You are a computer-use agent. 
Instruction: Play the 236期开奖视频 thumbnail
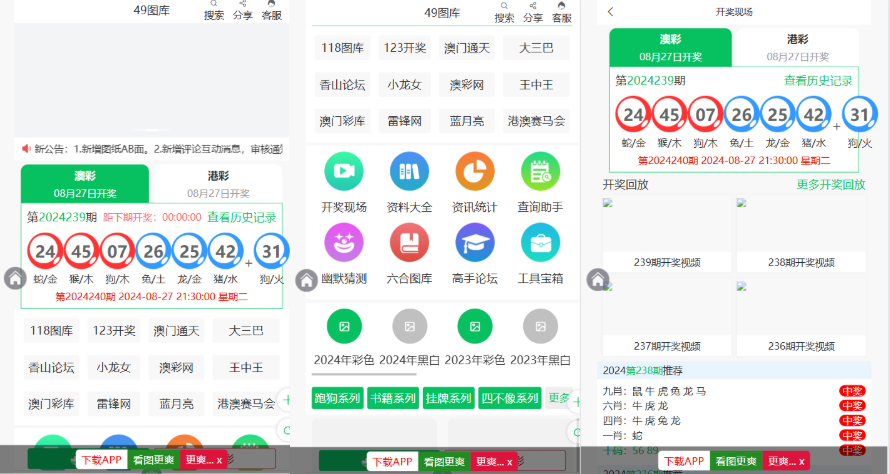(801, 317)
